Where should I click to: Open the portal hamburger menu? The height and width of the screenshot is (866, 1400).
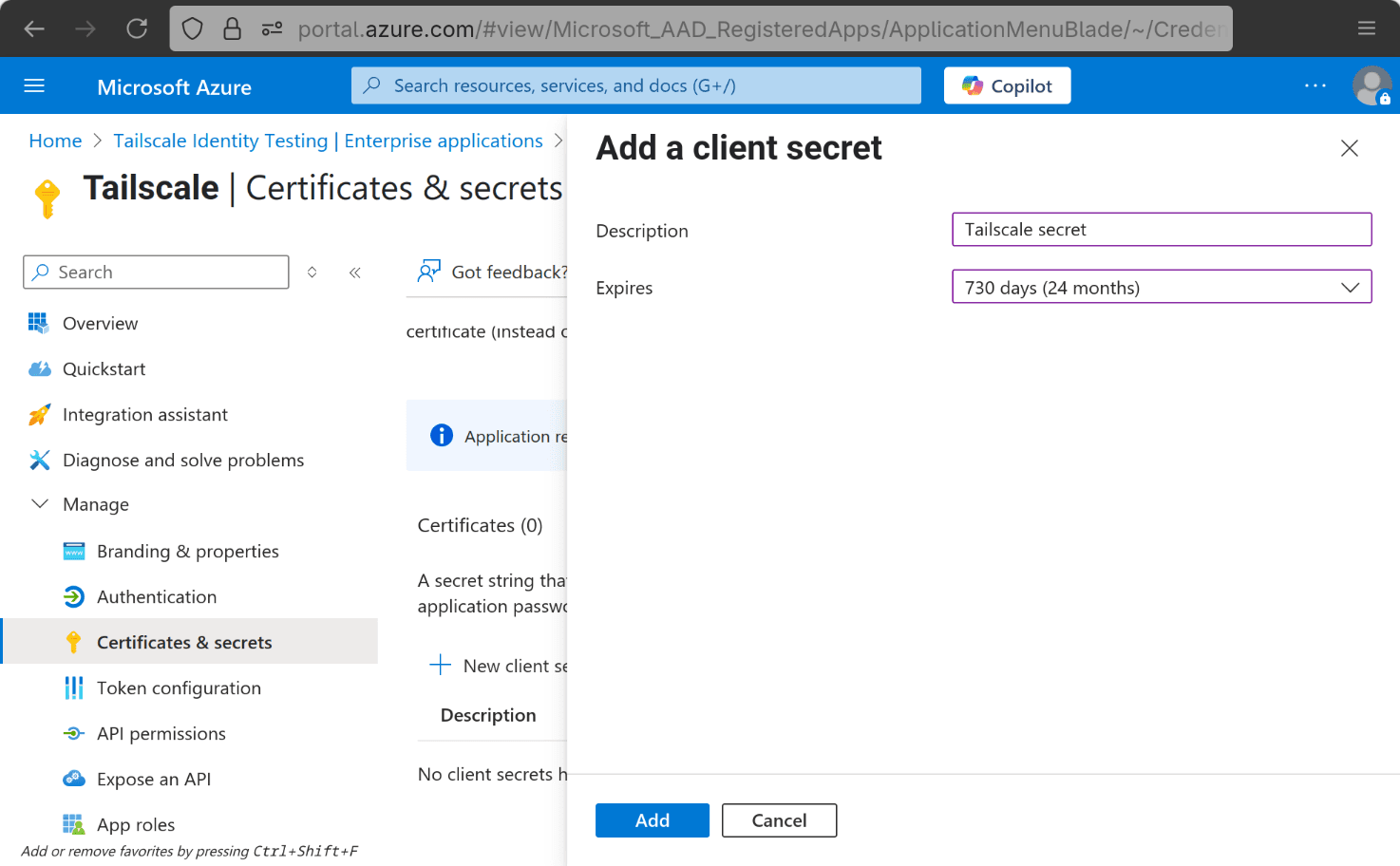point(34,85)
